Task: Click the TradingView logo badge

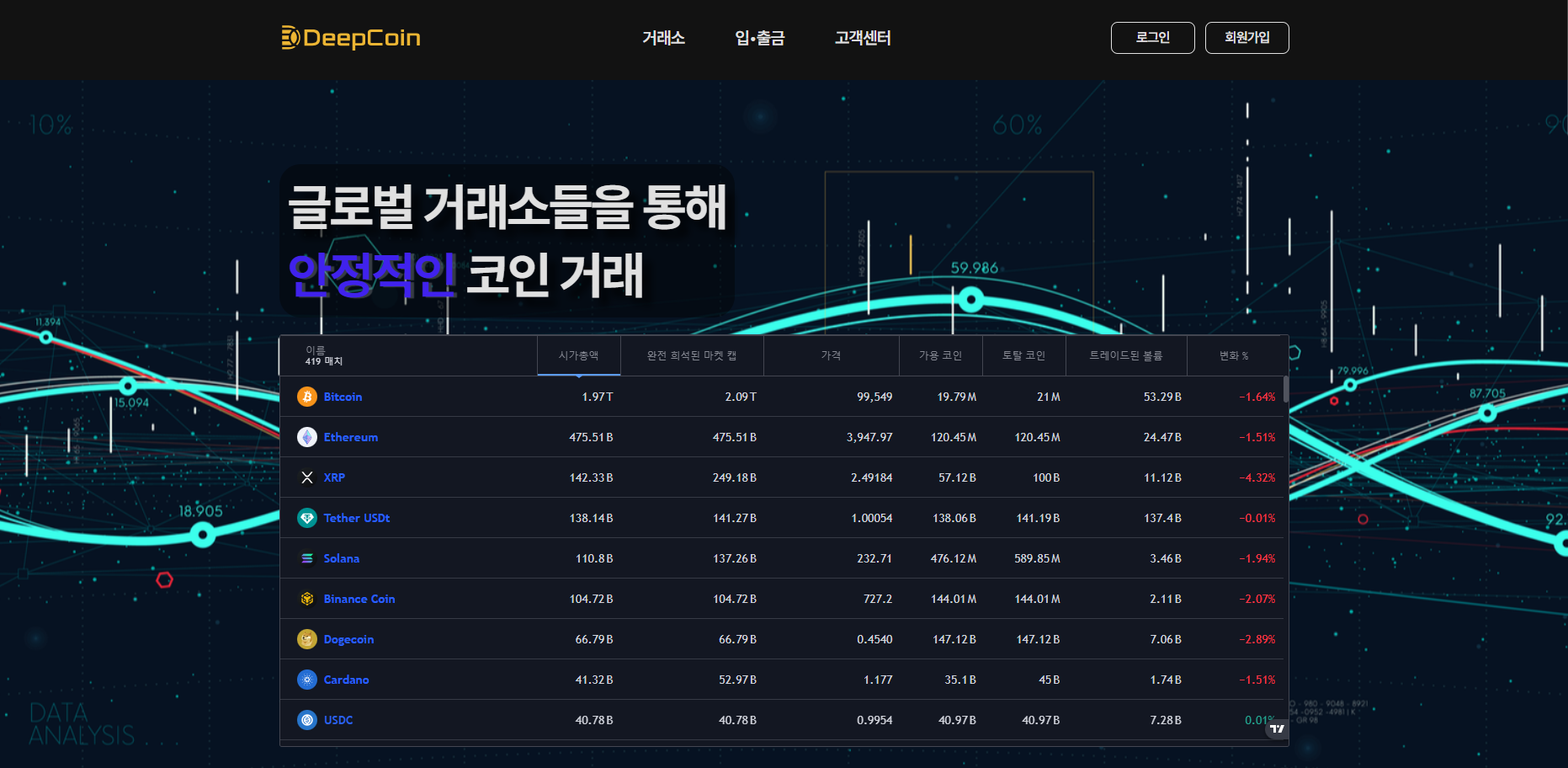Action: (x=1277, y=728)
